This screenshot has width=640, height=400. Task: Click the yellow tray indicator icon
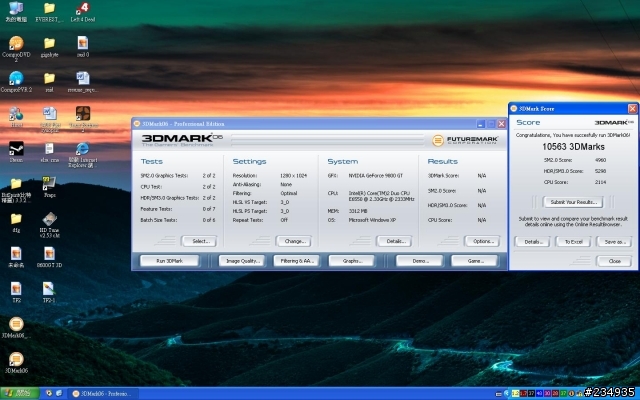(516, 393)
